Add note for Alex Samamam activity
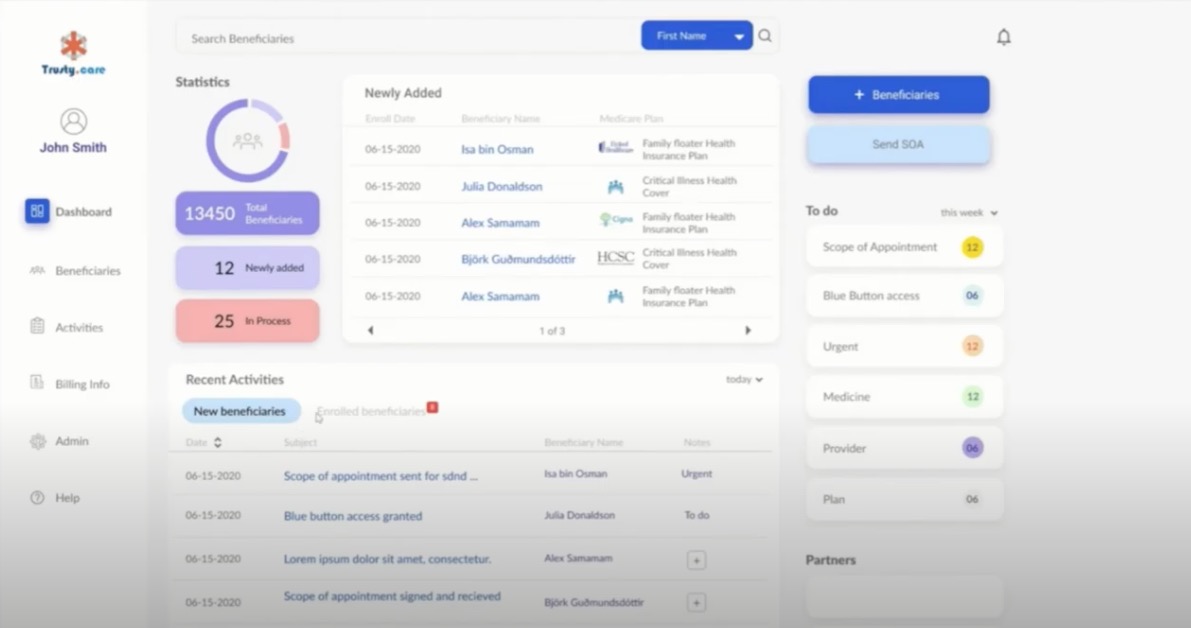This screenshot has height=628, width=1191. [696, 560]
